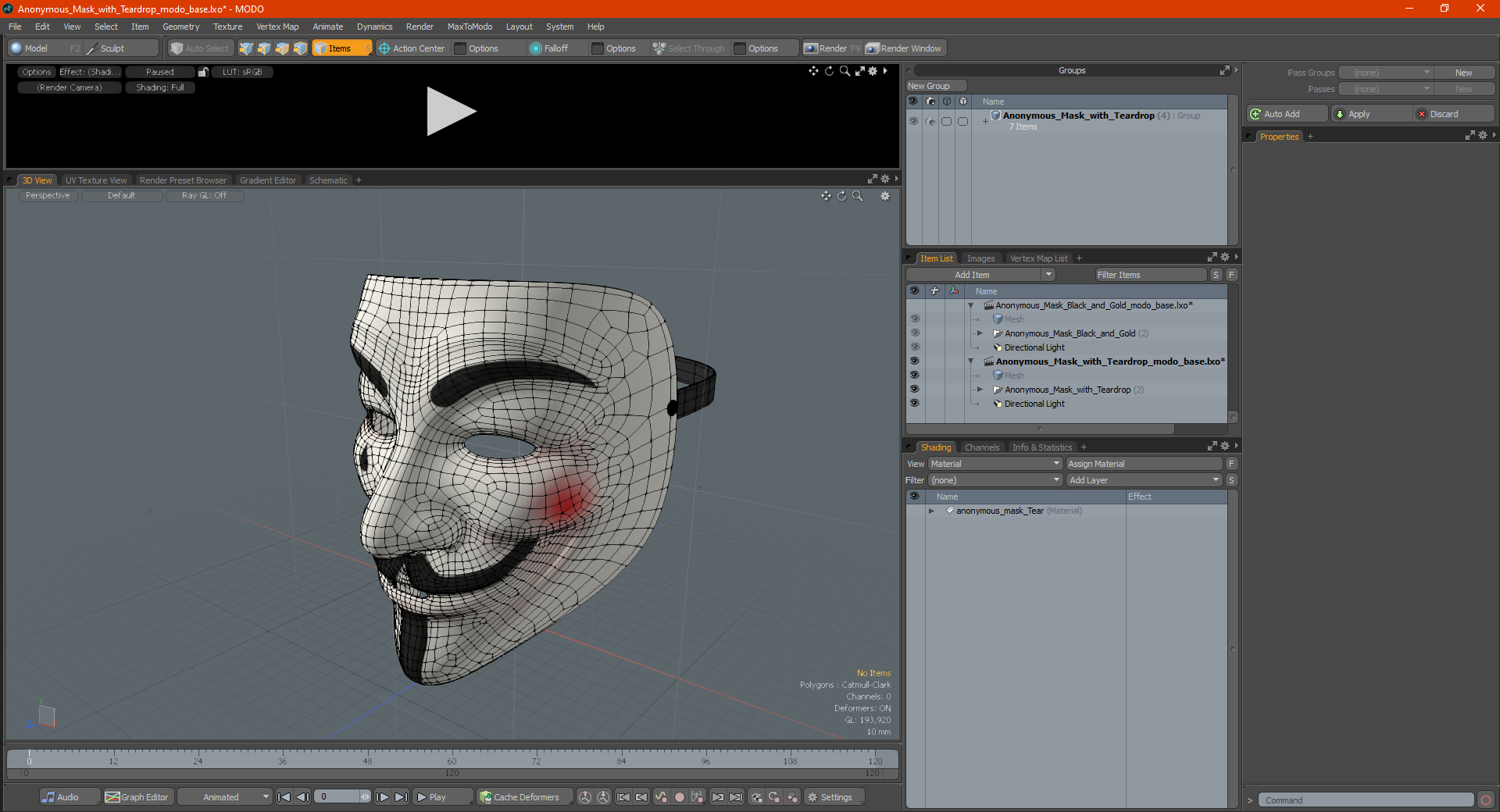
Task: Select Polygons selection mode icon
Action: click(282, 48)
